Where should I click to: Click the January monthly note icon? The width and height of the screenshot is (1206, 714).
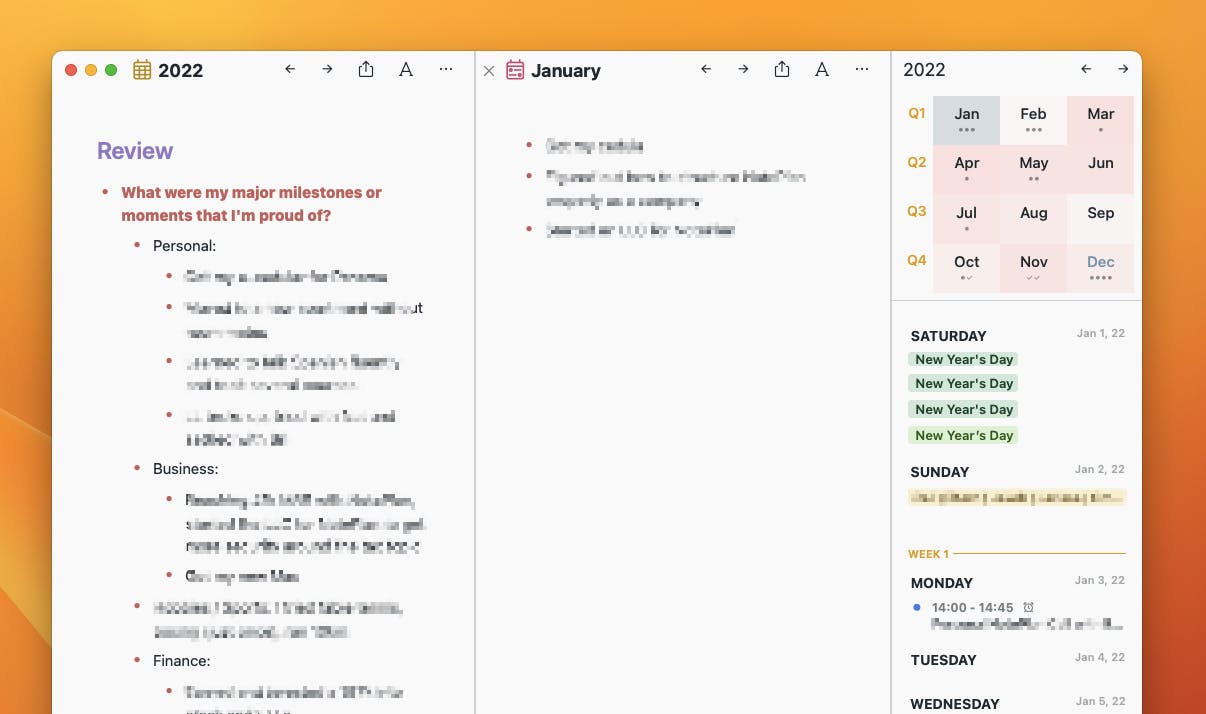pyautogui.click(x=515, y=70)
